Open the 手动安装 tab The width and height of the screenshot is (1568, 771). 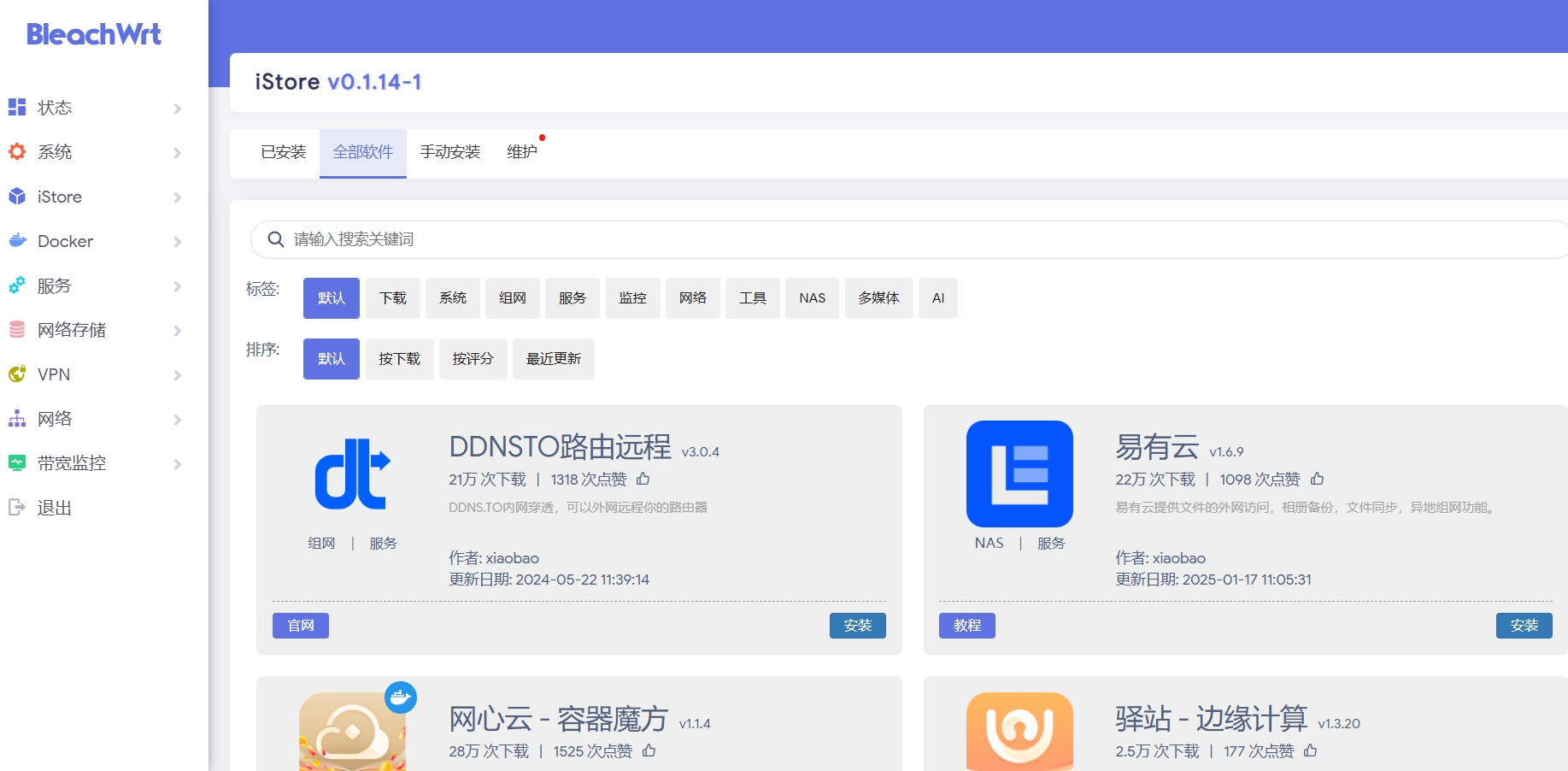tap(450, 152)
